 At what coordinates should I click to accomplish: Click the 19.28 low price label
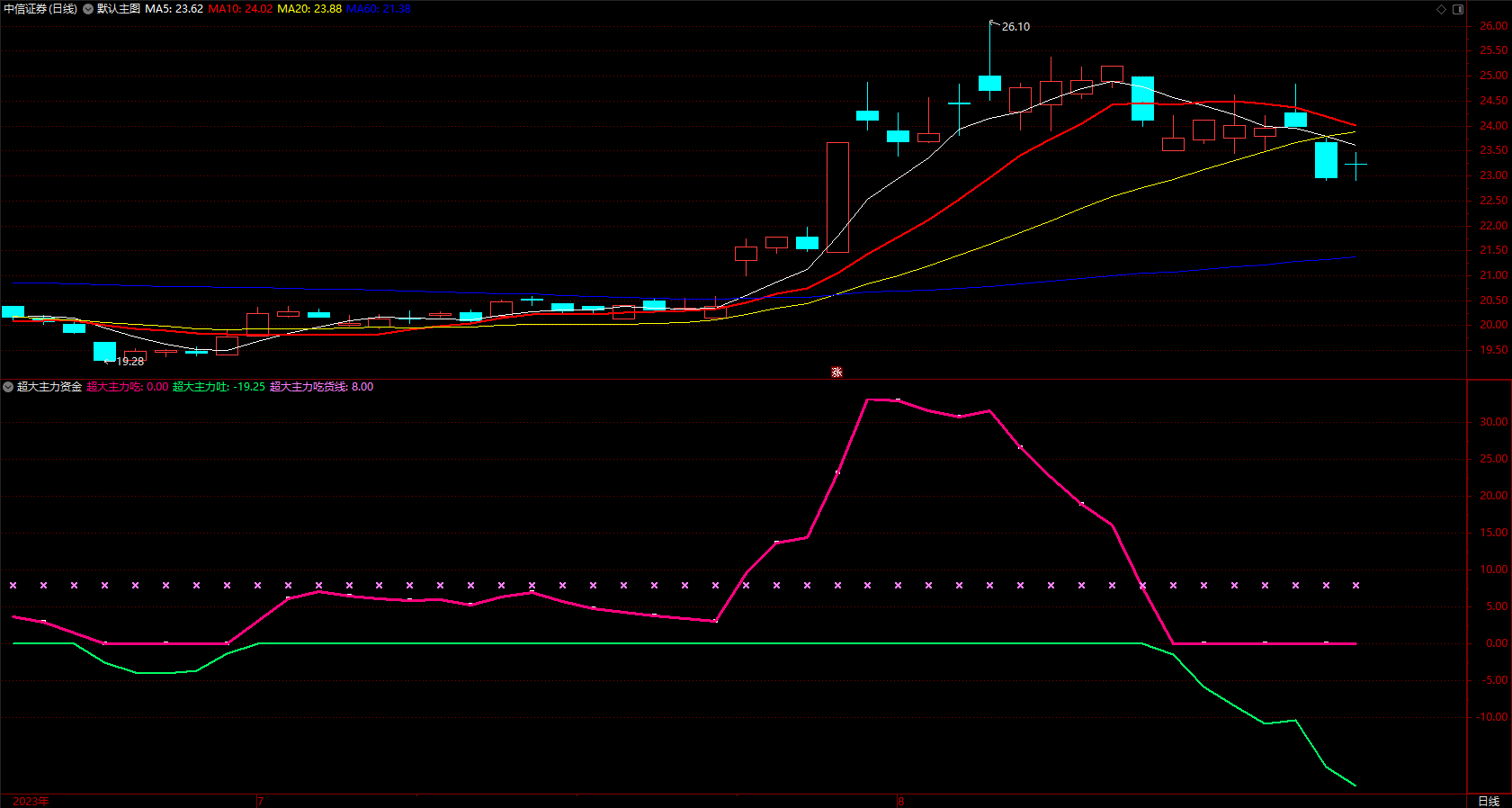pos(130,362)
